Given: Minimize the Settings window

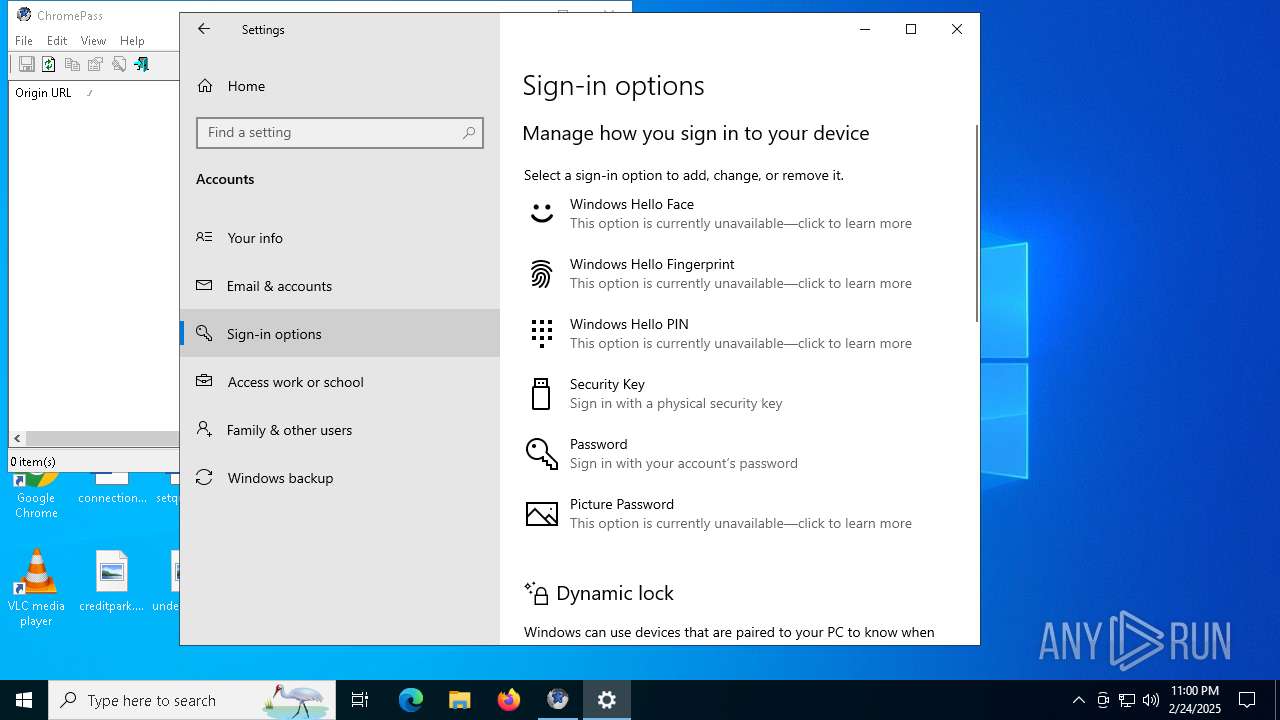Looking at the screenshot, I should click(x=865, y=29).
